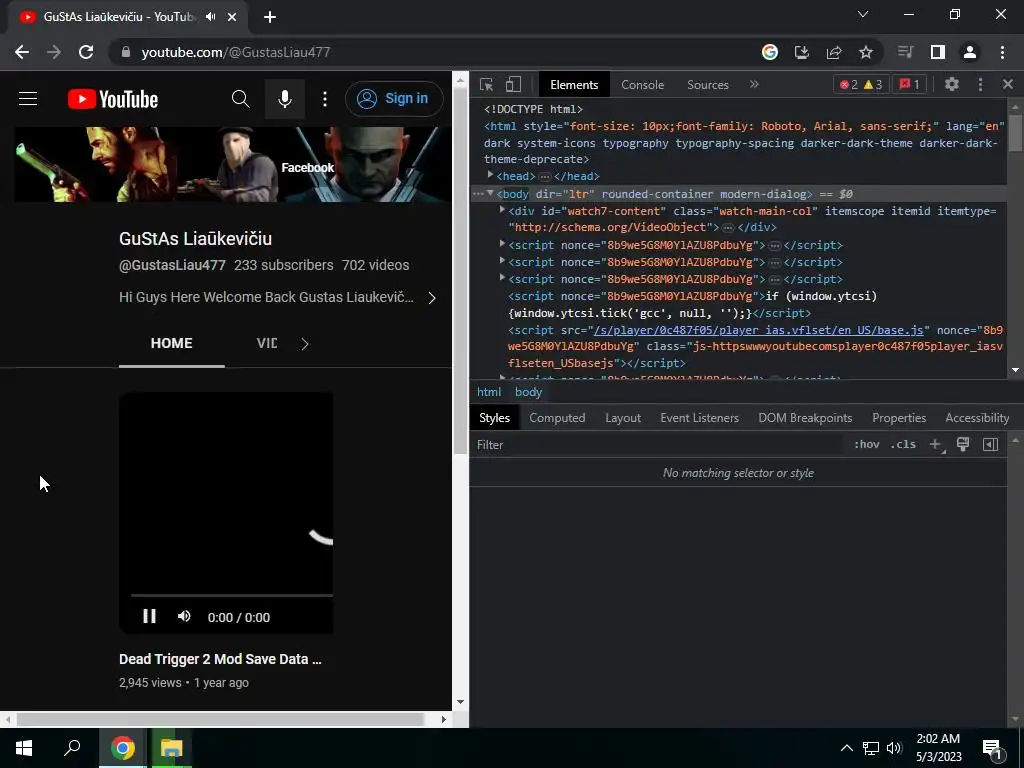Show more channel tabs with right chevron
Screen dimensions: 1024x768
305,344
